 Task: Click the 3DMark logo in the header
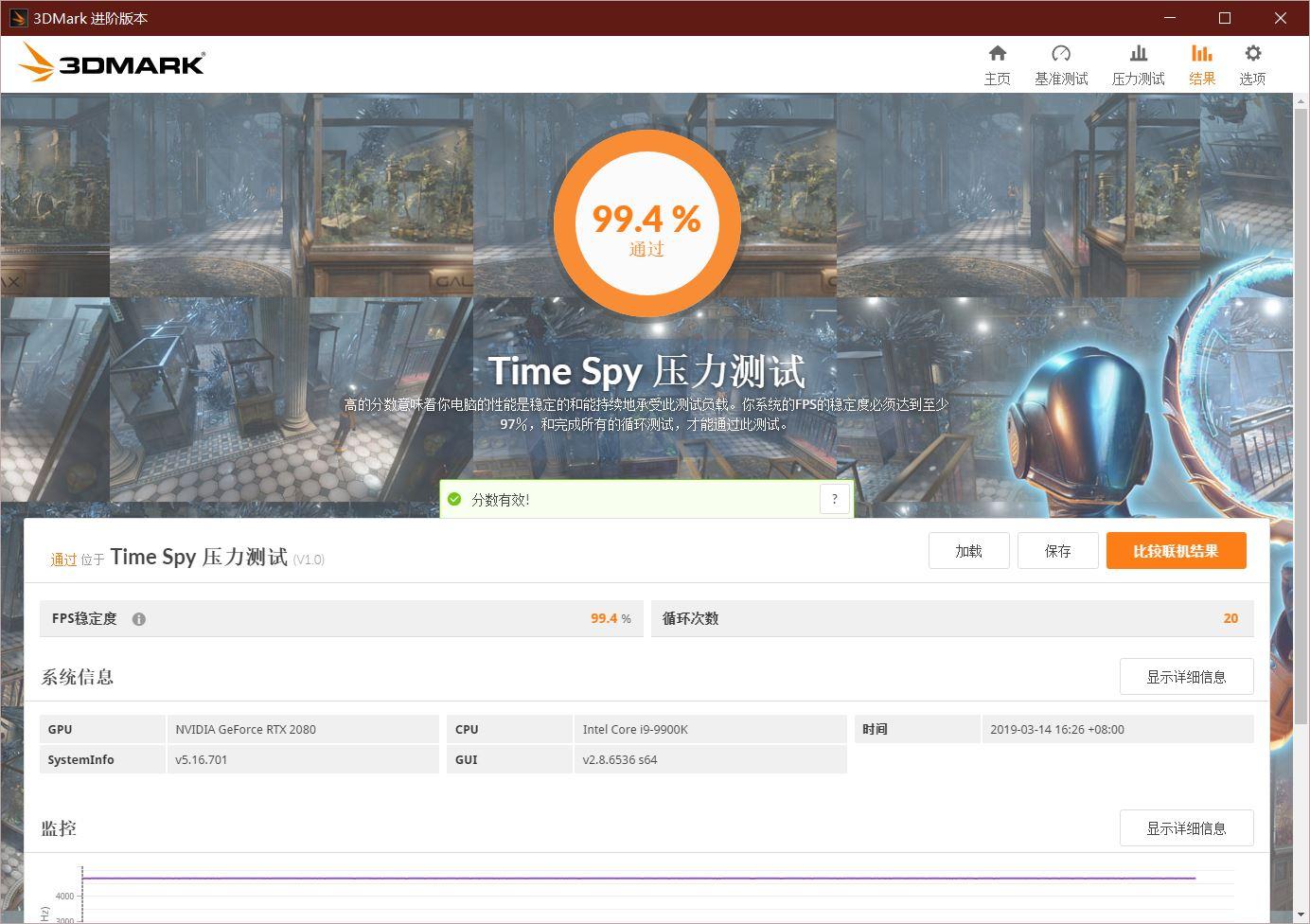(x=112, y=62)
